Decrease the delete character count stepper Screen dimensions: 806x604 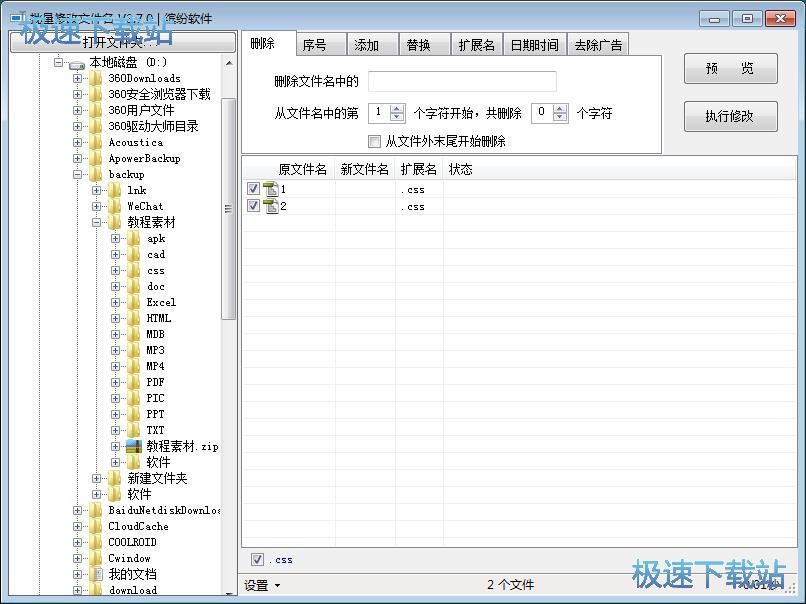(x=560, y=117)
